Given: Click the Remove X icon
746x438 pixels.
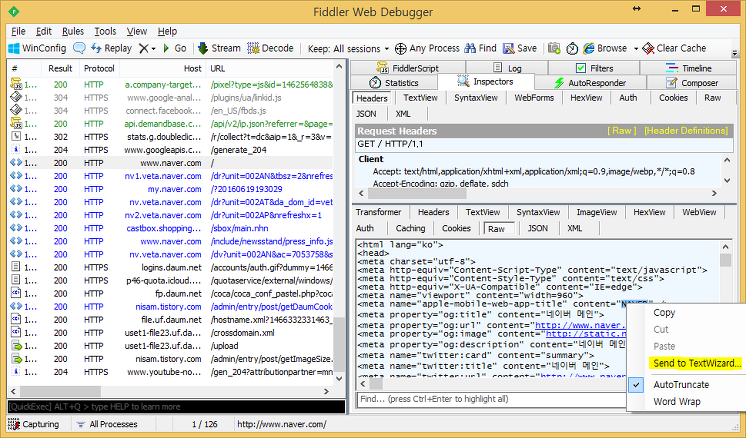Looking at the screenshot, I should [x=143, y=49].
